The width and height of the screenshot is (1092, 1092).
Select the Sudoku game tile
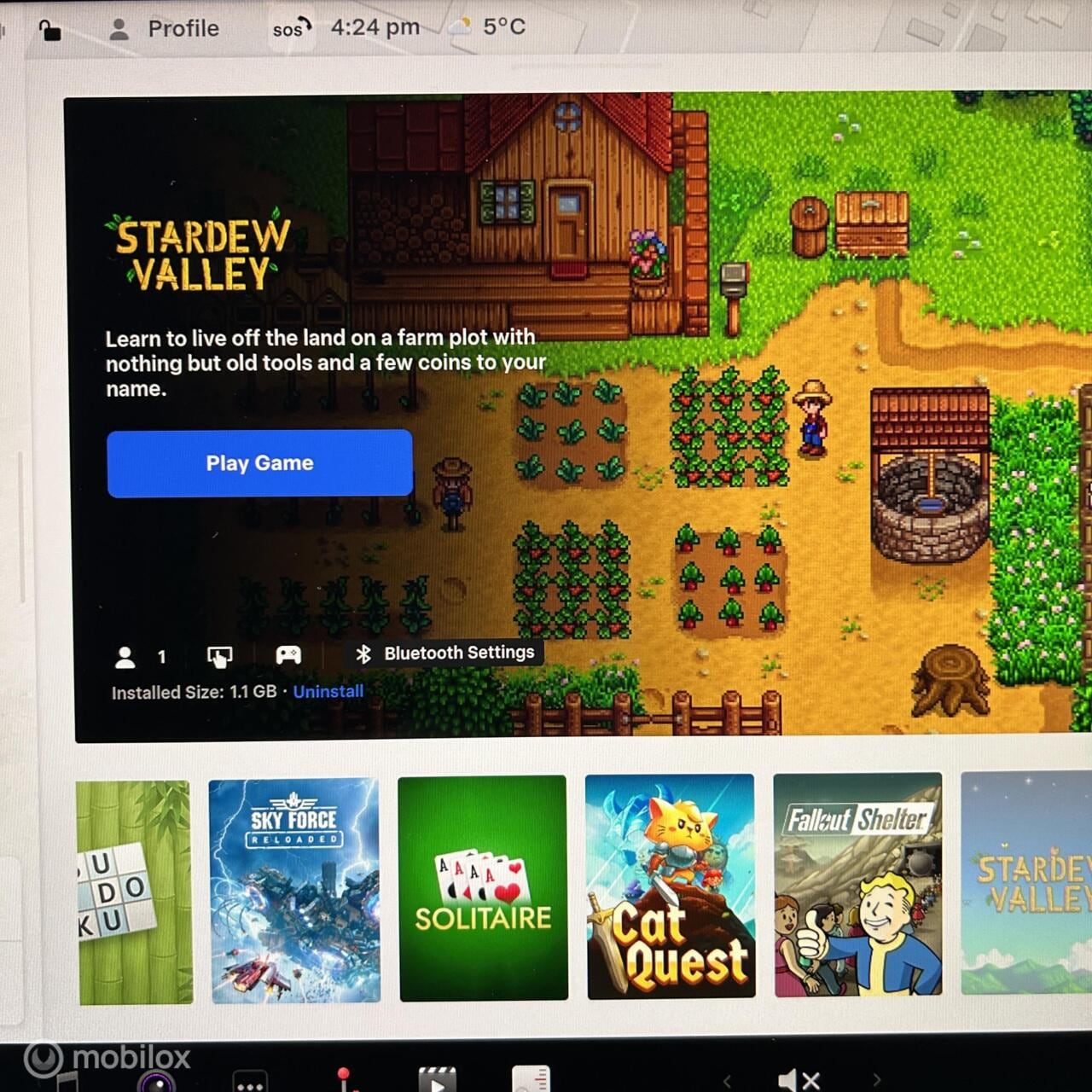[x=134, y=892]
